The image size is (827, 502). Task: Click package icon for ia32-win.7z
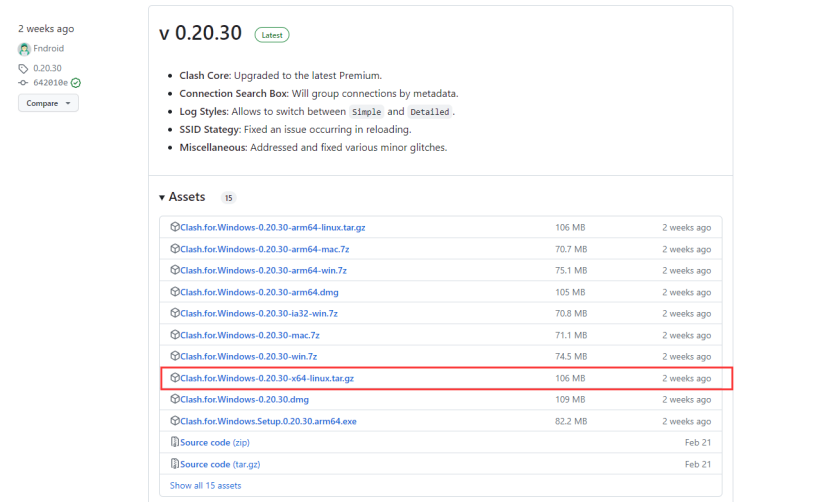(175, 313)
